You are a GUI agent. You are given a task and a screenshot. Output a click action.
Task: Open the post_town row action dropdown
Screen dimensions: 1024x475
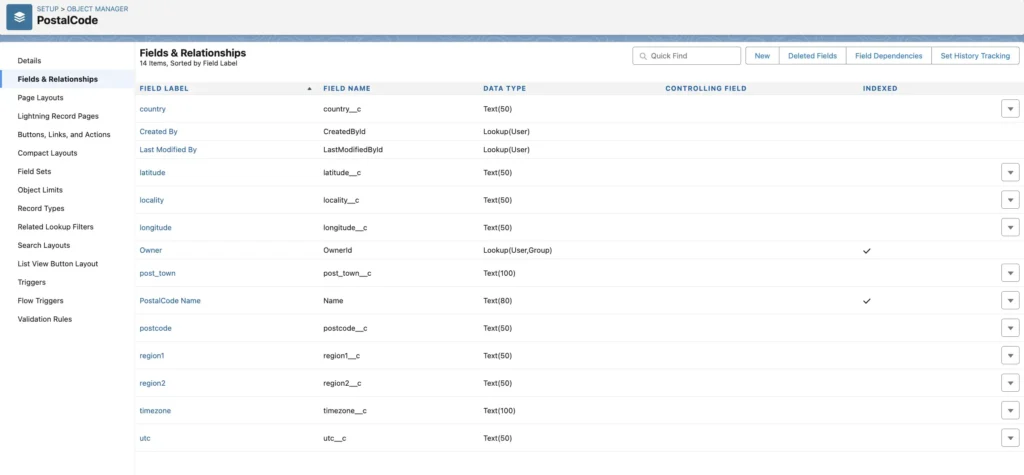1010,273
